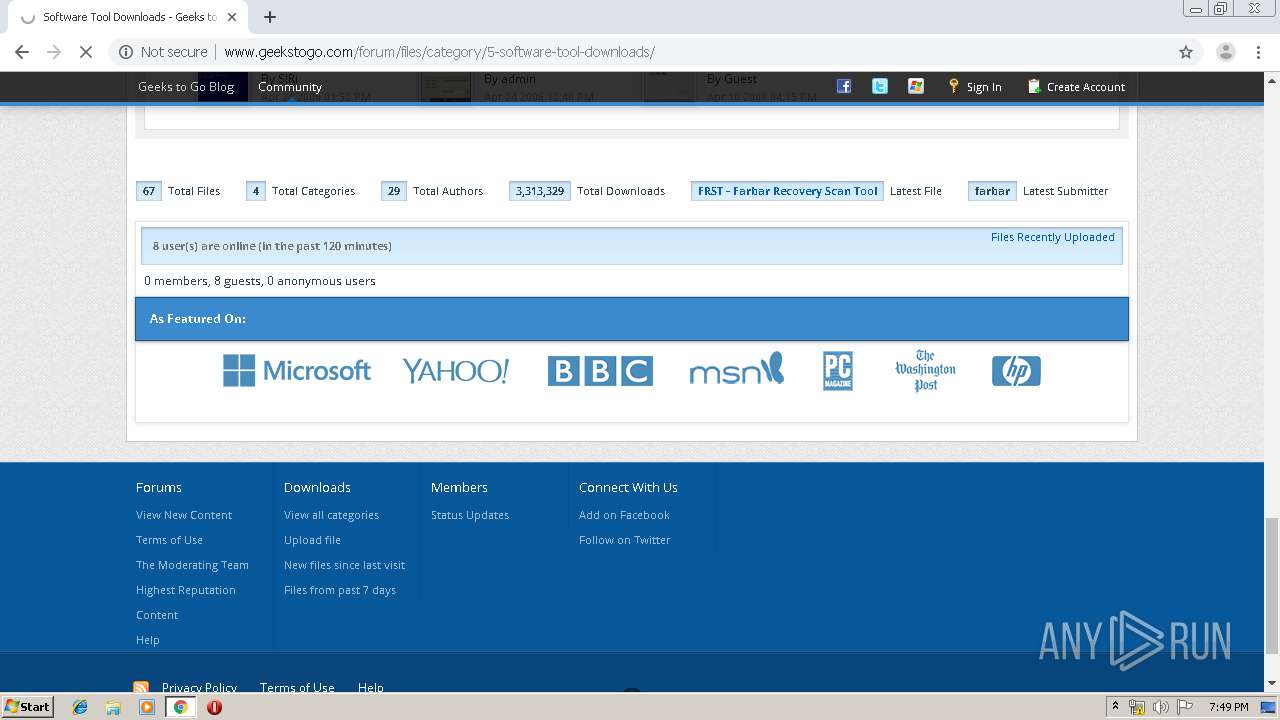
Task: Open Geeks to Go Blog menu item
Action: click(186, 87)
